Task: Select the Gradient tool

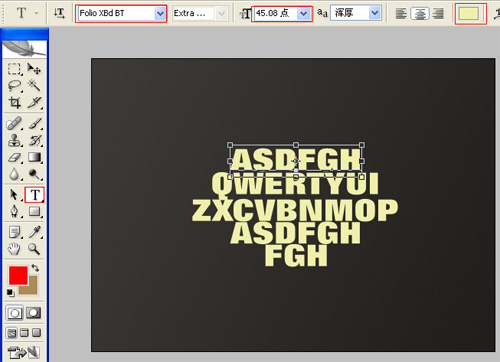Action: [34, 157]
